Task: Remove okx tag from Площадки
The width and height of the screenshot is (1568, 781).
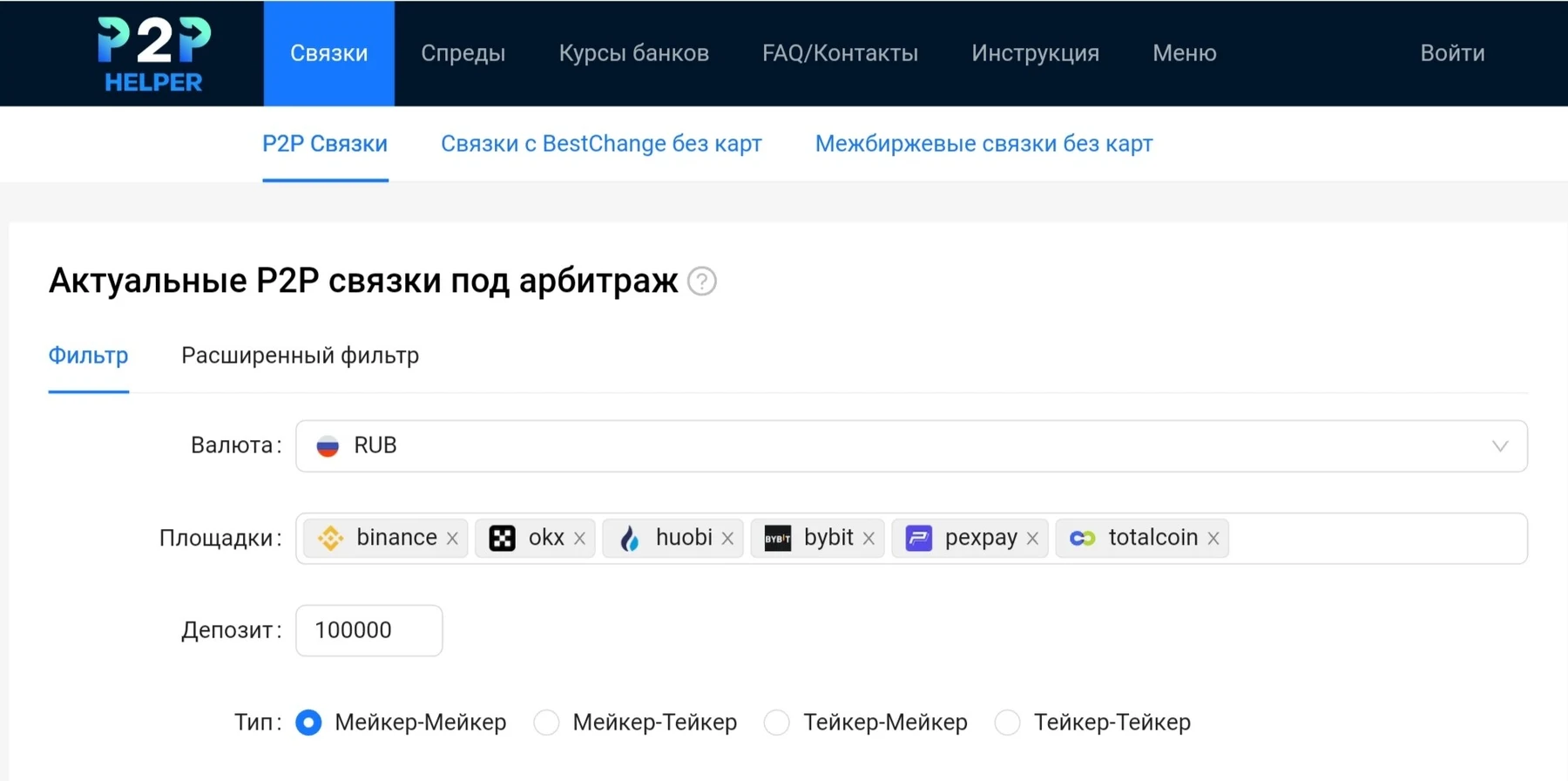Action: click(579, 539)
